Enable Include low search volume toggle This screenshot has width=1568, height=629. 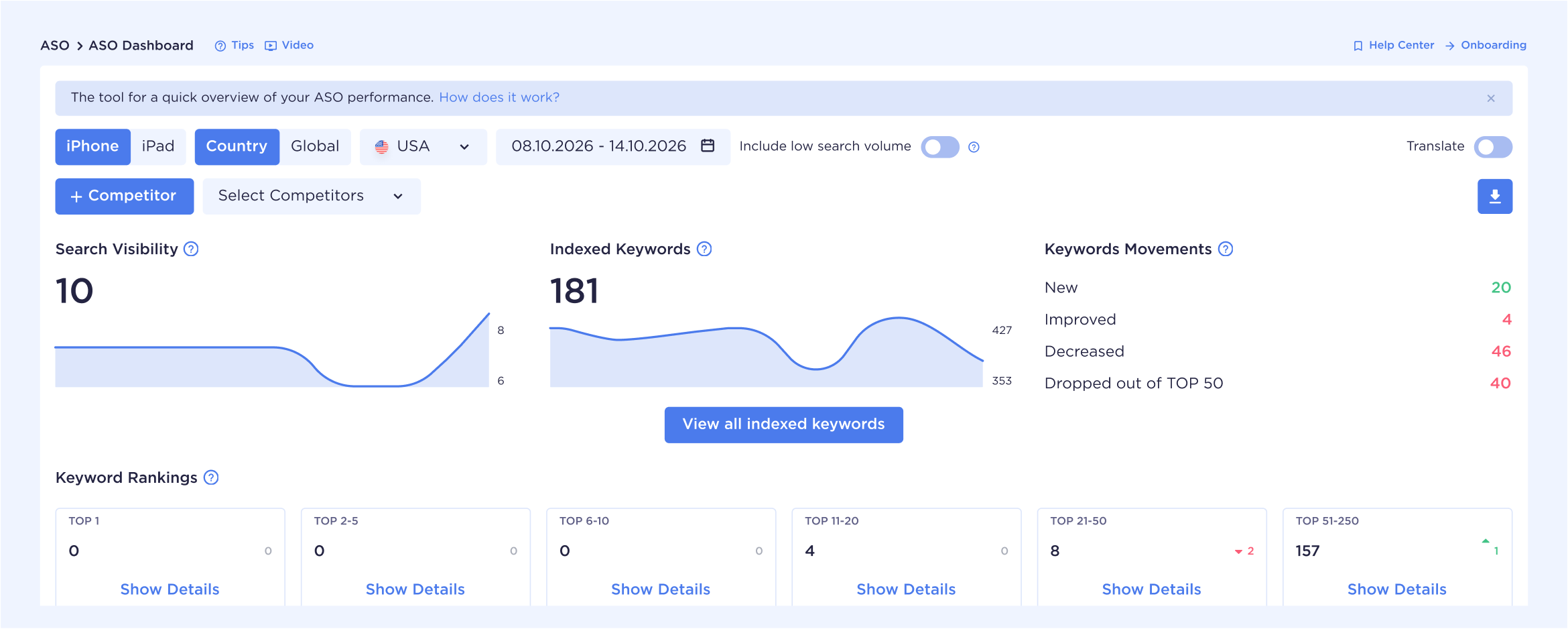(940, 147)
